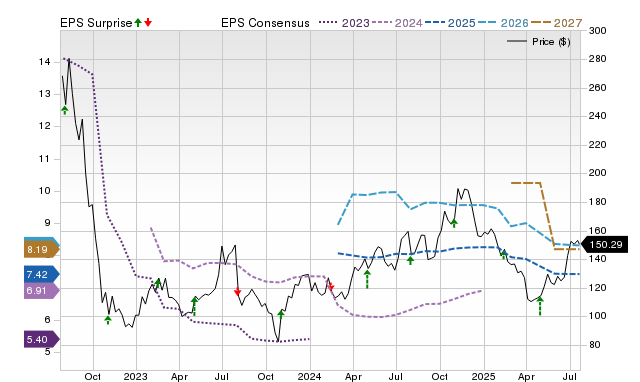Click the brown 8.19 EPS value tag
Image resolution: width=640 pixels, height=382 pixels.
tap(42, 249)
